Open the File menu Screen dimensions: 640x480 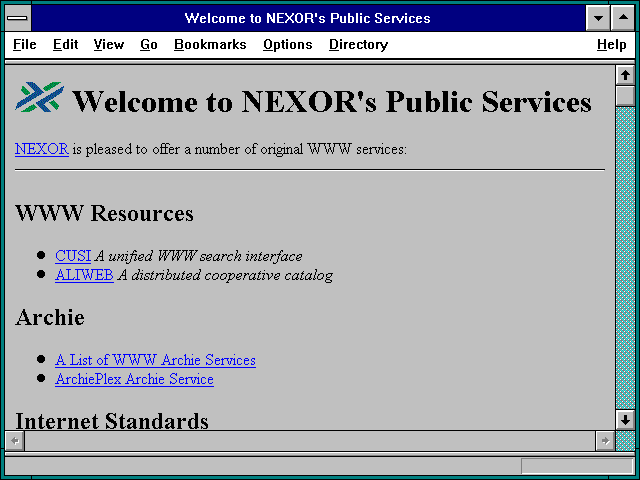24,44
